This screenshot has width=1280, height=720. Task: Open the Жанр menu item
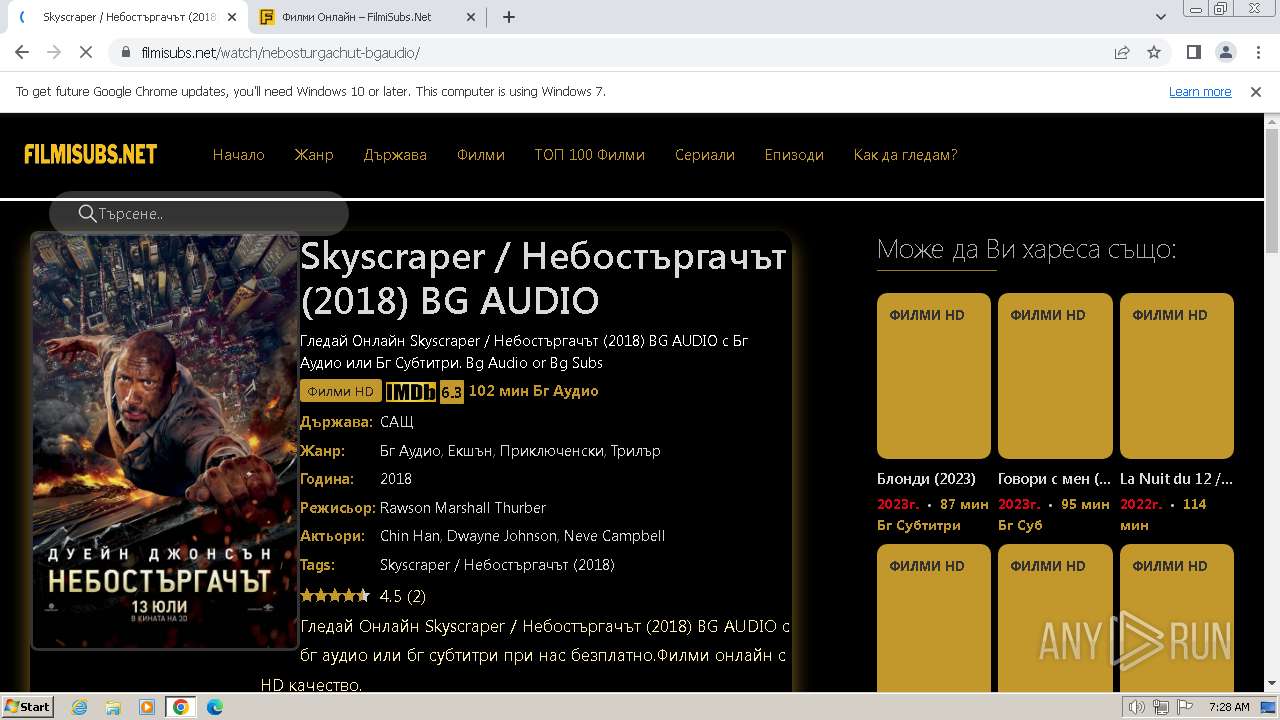[313, 155]
